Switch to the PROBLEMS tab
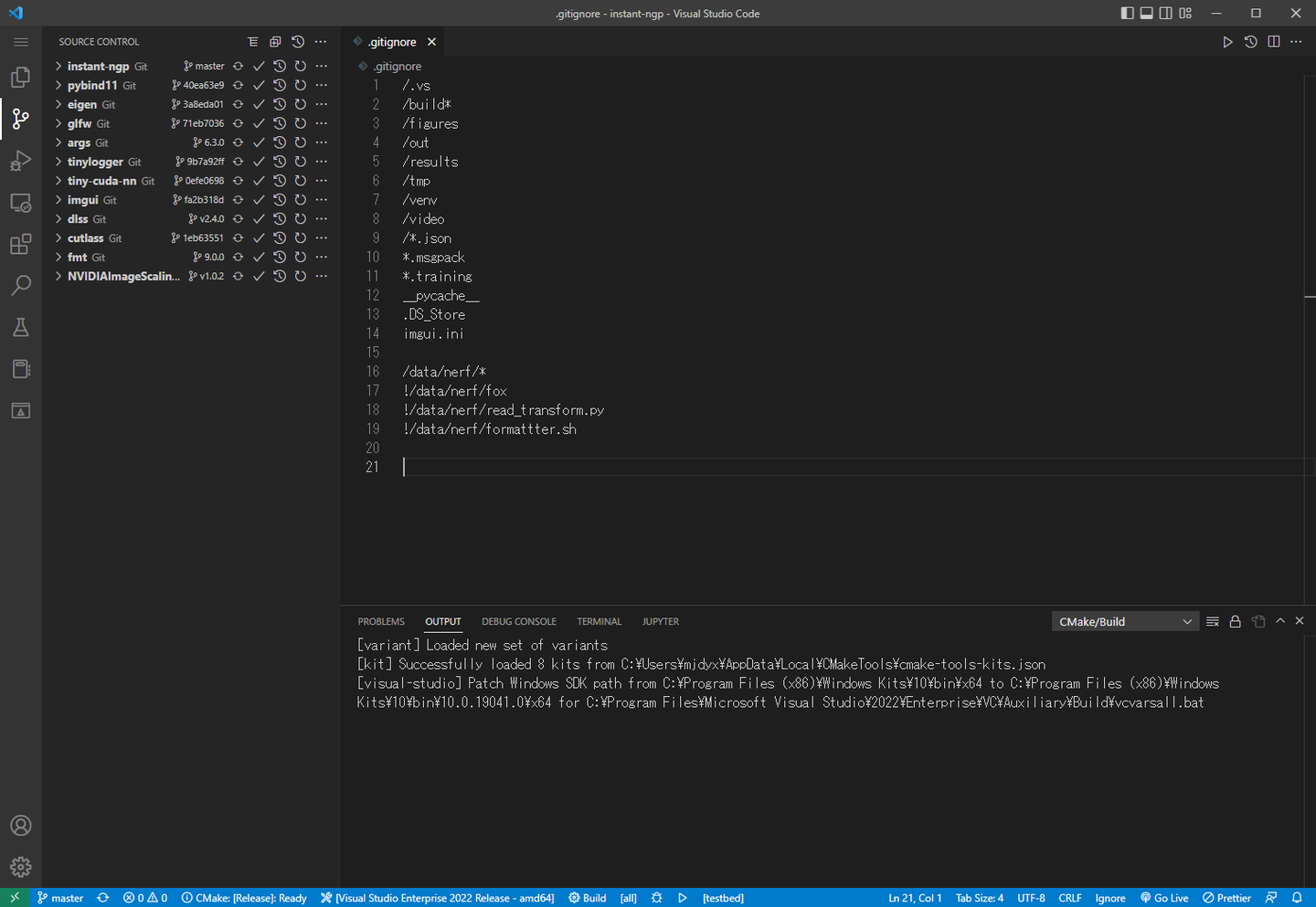Screen dimensions: 1316x907 [x=381, y=621]
